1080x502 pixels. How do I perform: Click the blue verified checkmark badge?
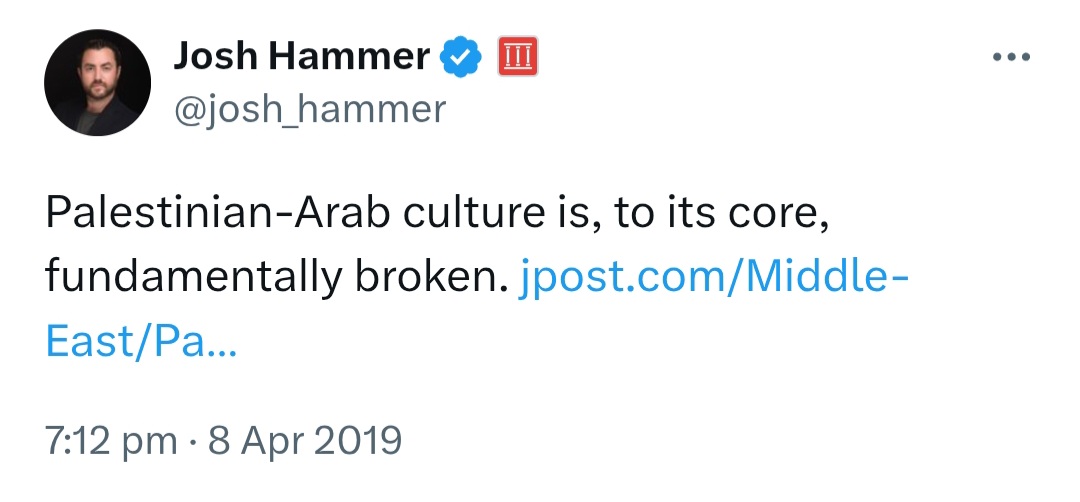tap(460, 56)
